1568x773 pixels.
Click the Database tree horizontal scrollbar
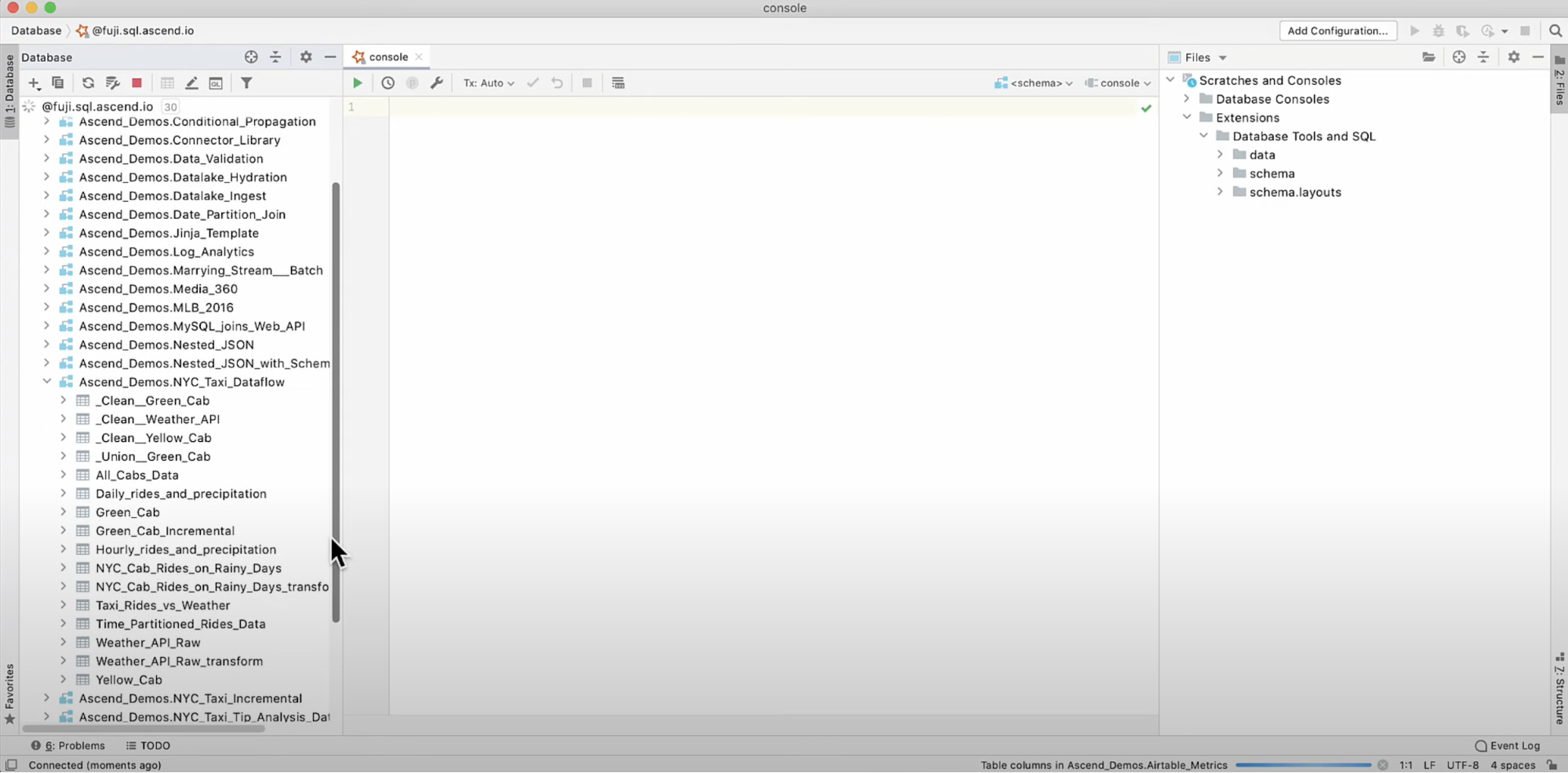click(x=144, y=729)
